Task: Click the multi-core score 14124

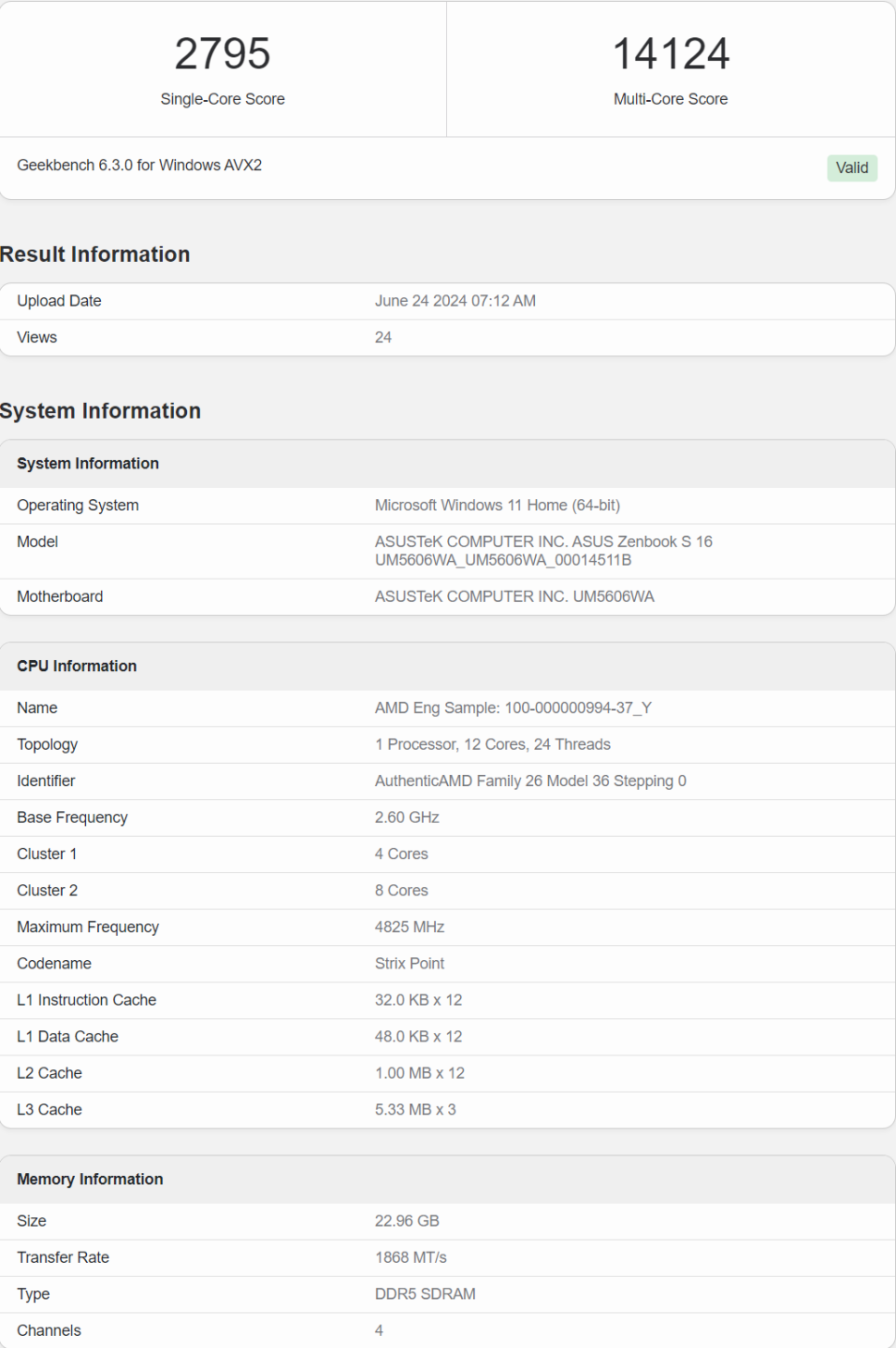Action: [x=670, y=54]
